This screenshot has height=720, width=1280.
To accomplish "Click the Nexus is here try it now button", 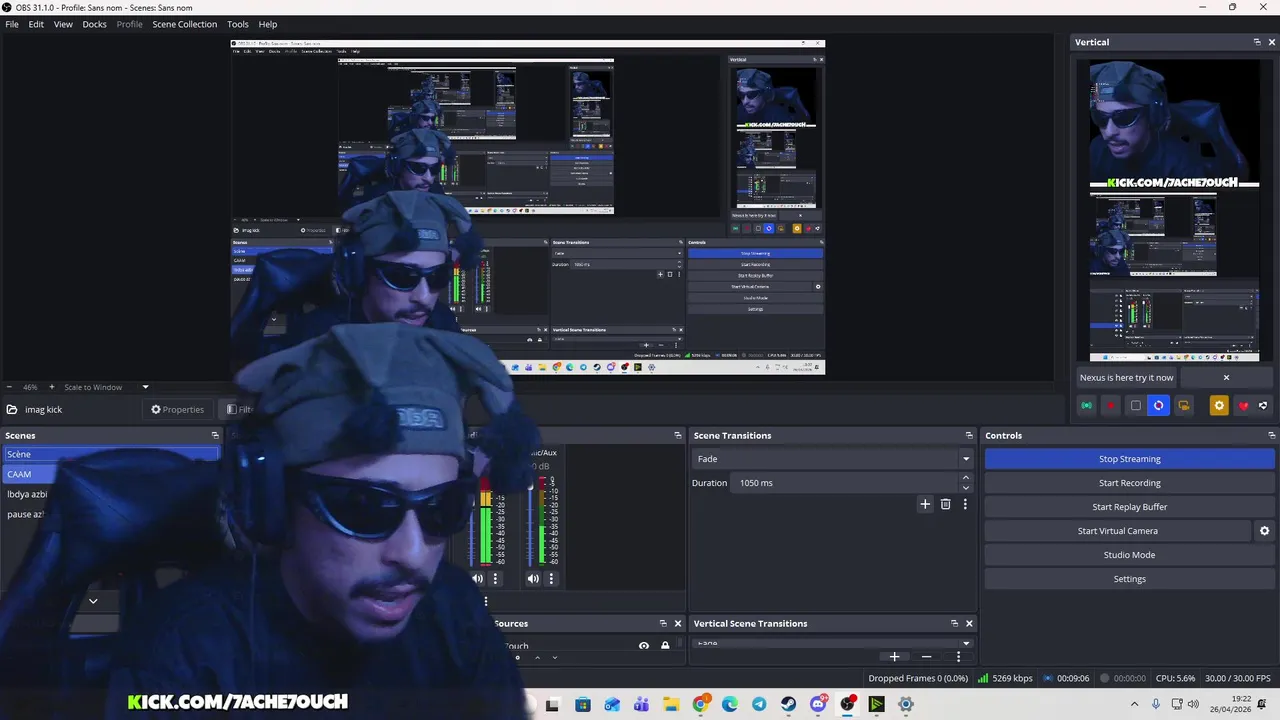I will 1126,377.
